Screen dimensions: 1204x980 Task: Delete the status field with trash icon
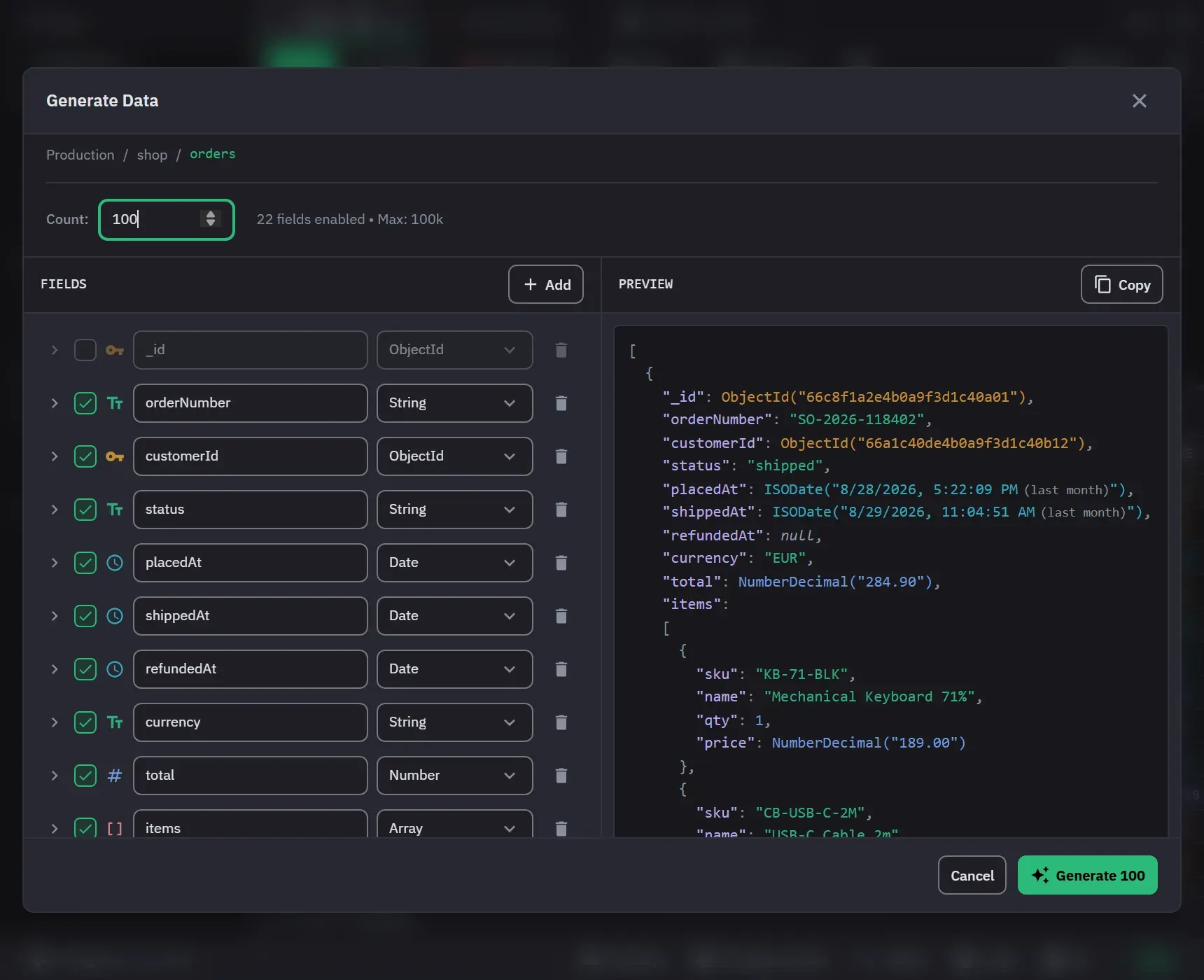561,510
